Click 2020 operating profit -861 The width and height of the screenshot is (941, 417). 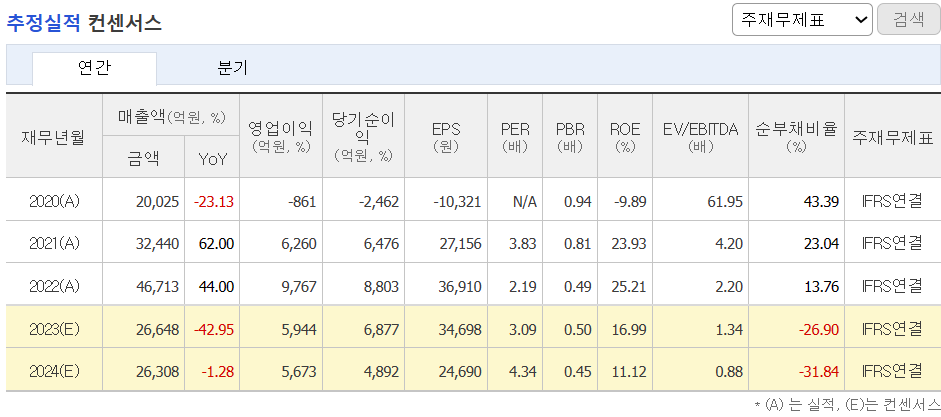302,202
